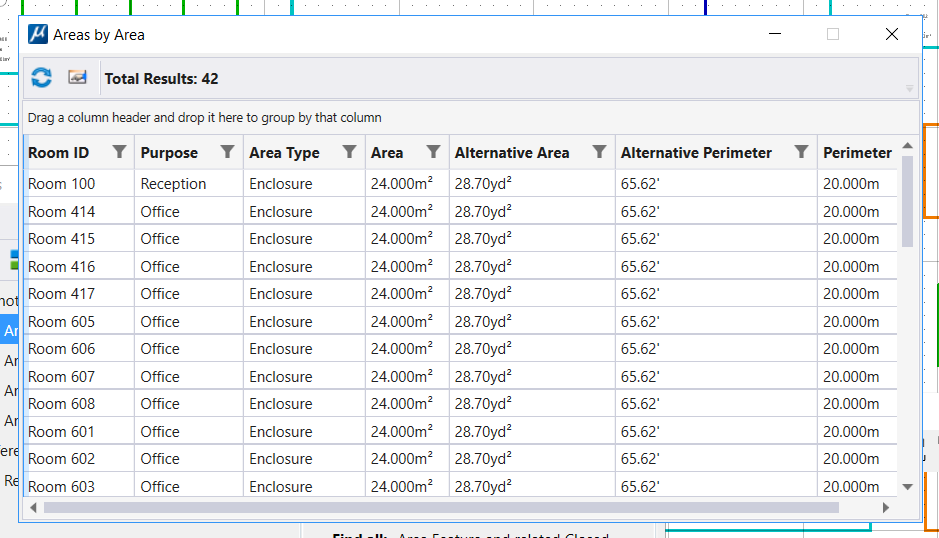Viewport: 939px width, 538px height.
Task: Select the Room 606 row
Action: pos(461,349)
